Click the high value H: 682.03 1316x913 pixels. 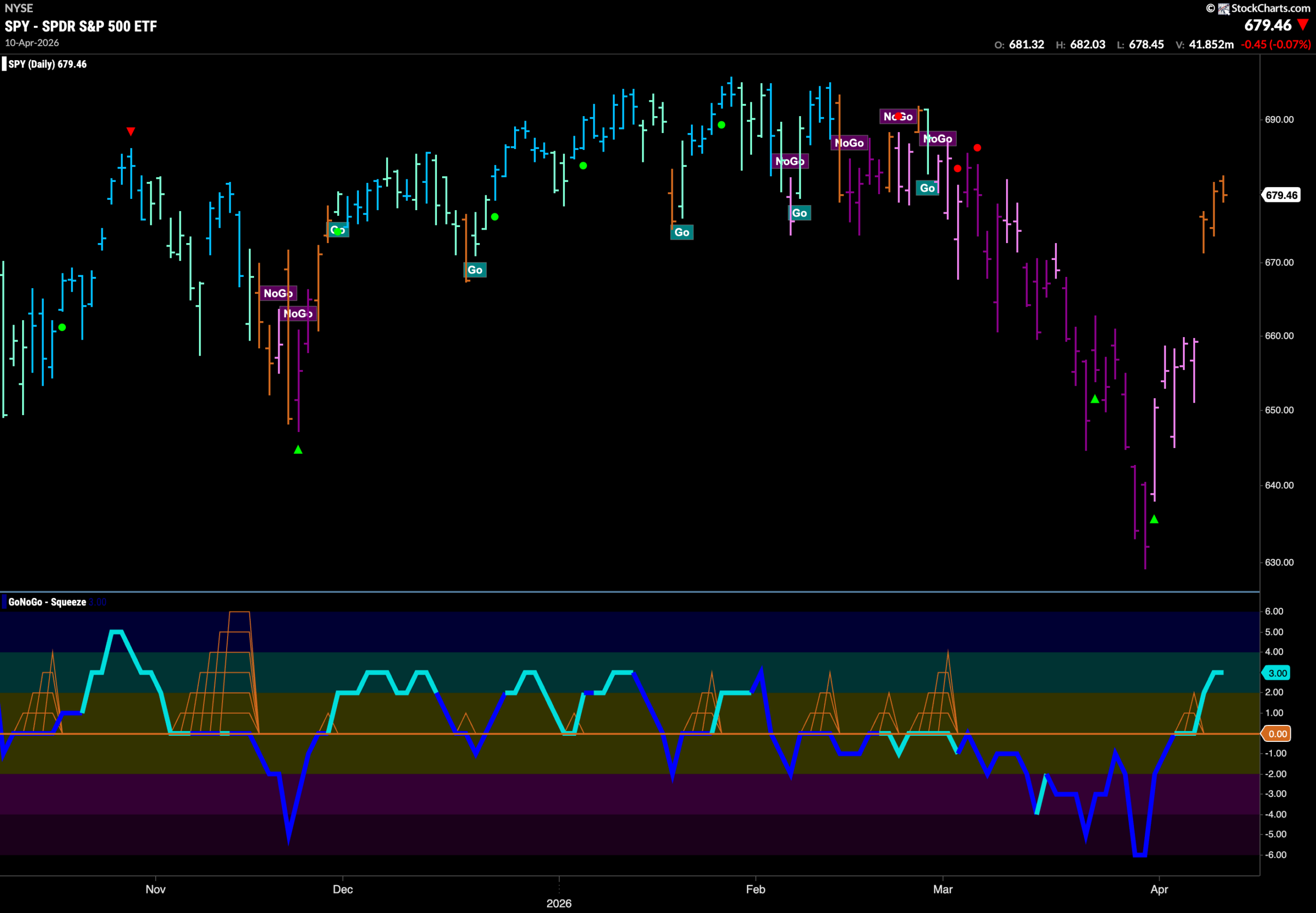click(1080, 45)
